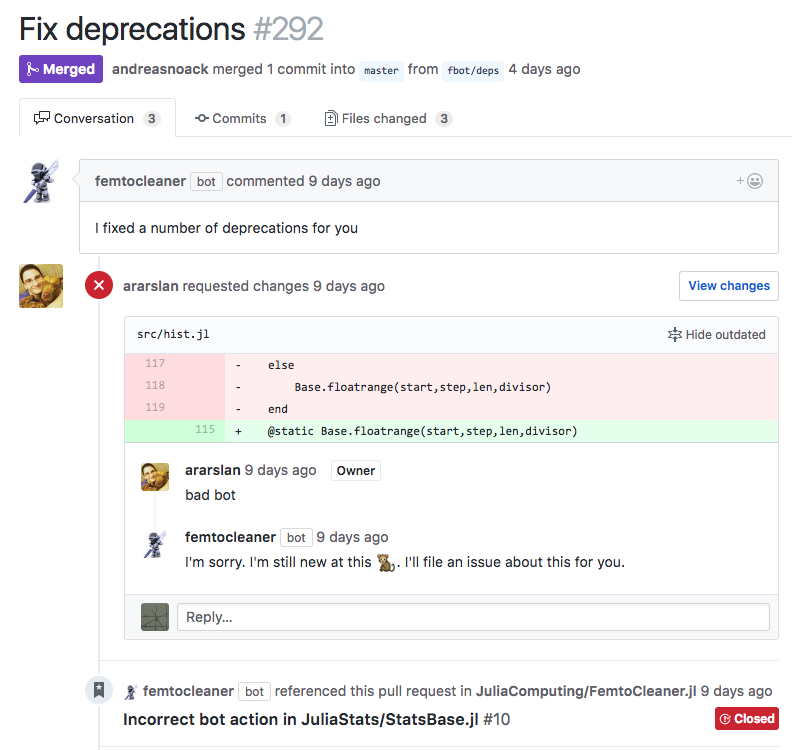The image size is (792, 750).
Task: Click the red requested changes X icon
Action: (x=99, y=285)
